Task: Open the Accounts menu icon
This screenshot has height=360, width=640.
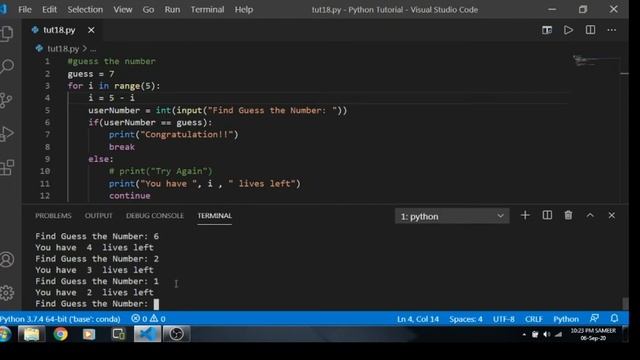Action: [x=7, y=260]
